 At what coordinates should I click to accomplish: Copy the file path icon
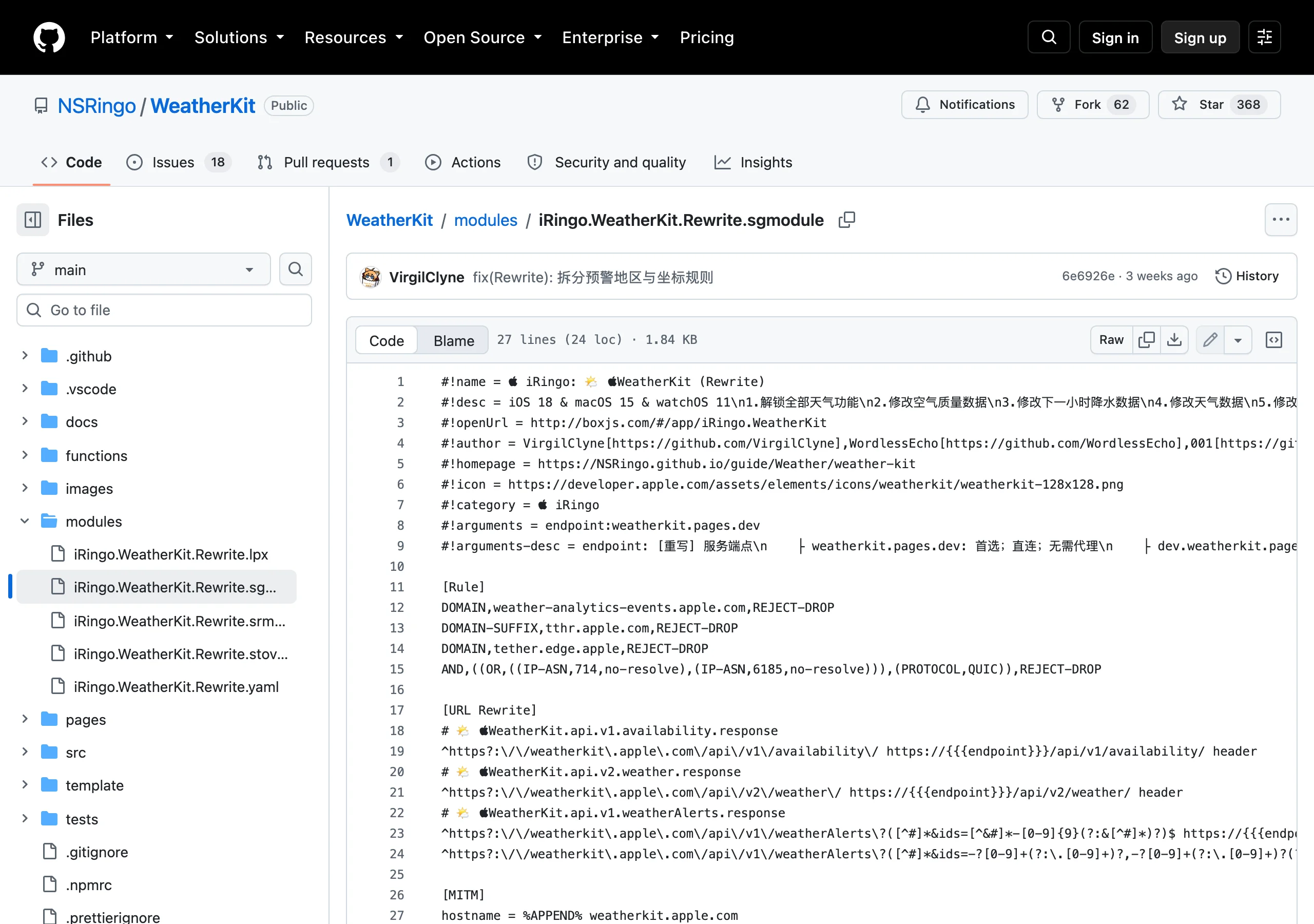tap(846, 220)
